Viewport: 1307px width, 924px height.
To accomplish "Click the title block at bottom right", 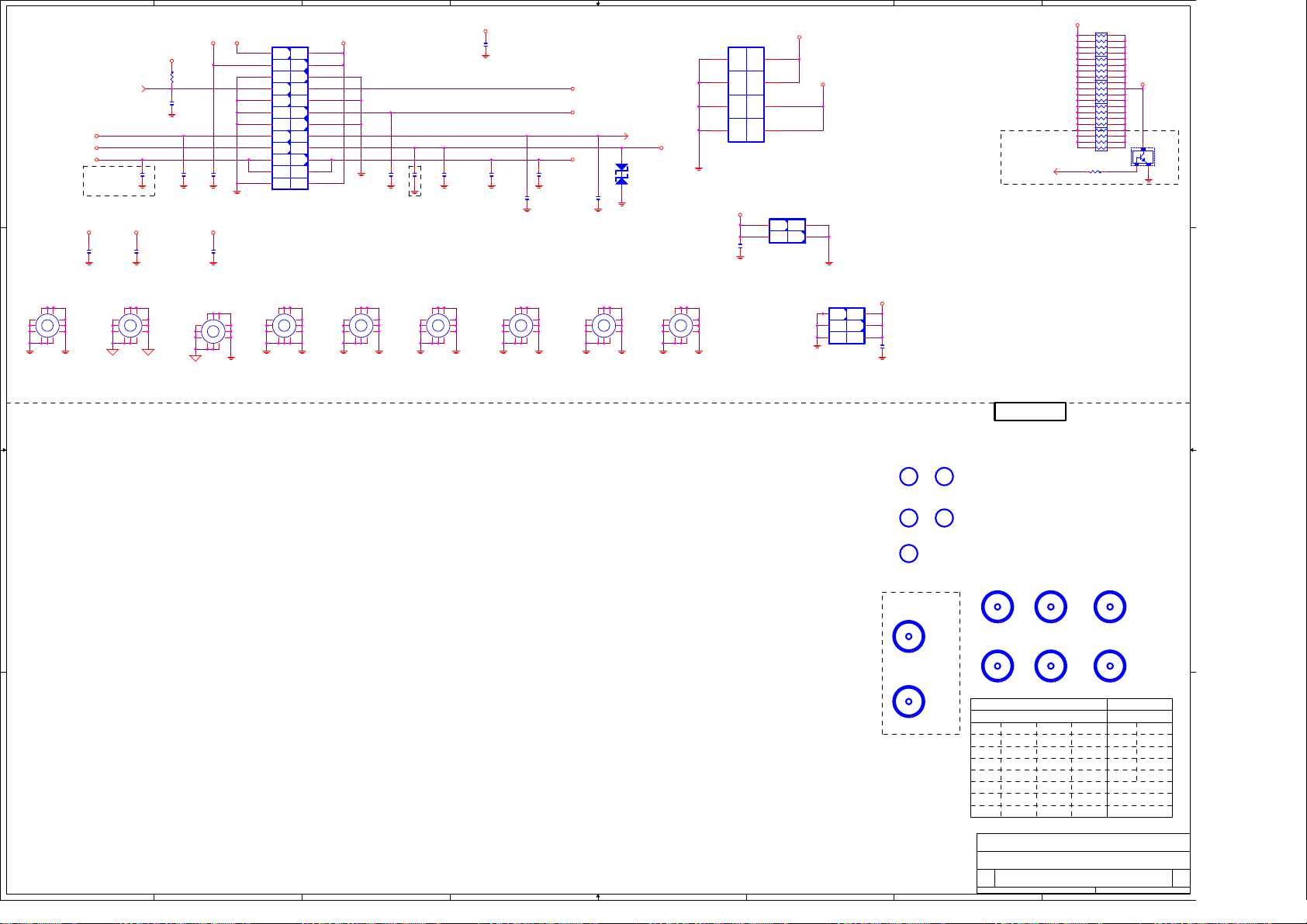I will tap(1083, 863).
